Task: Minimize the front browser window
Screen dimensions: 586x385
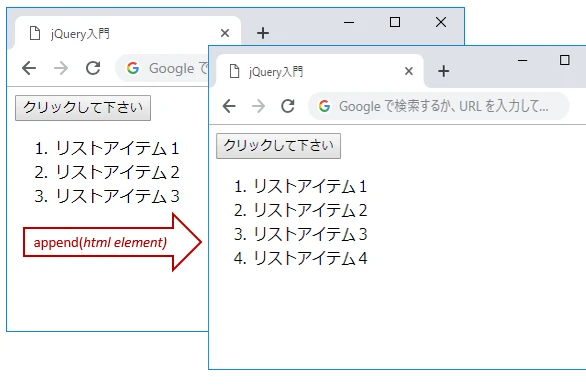Action: pos(522,60)
